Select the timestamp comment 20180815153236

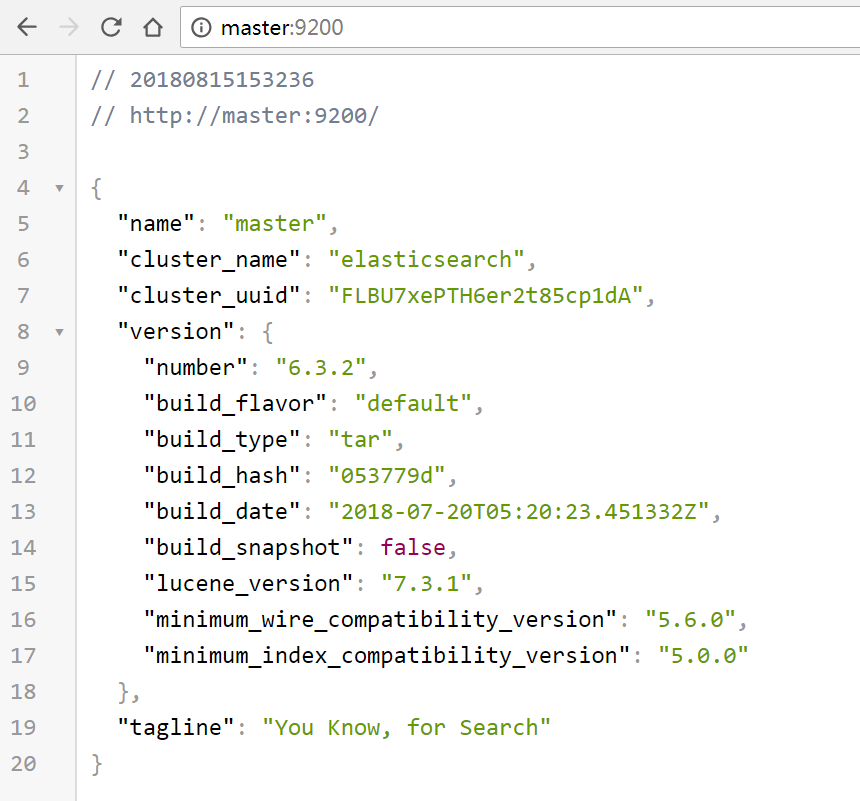[x=222, y=80]
